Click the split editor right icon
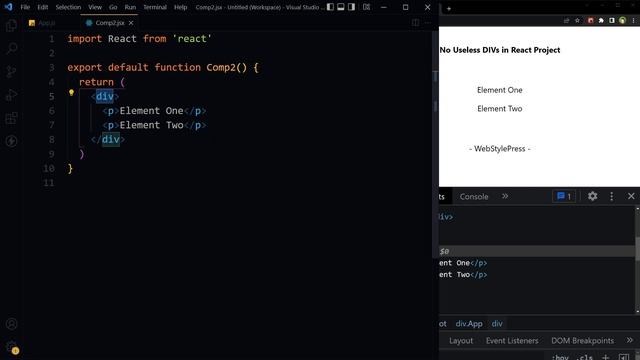The width and height of the screenshot is (640, 360). (x=416, y=23)
